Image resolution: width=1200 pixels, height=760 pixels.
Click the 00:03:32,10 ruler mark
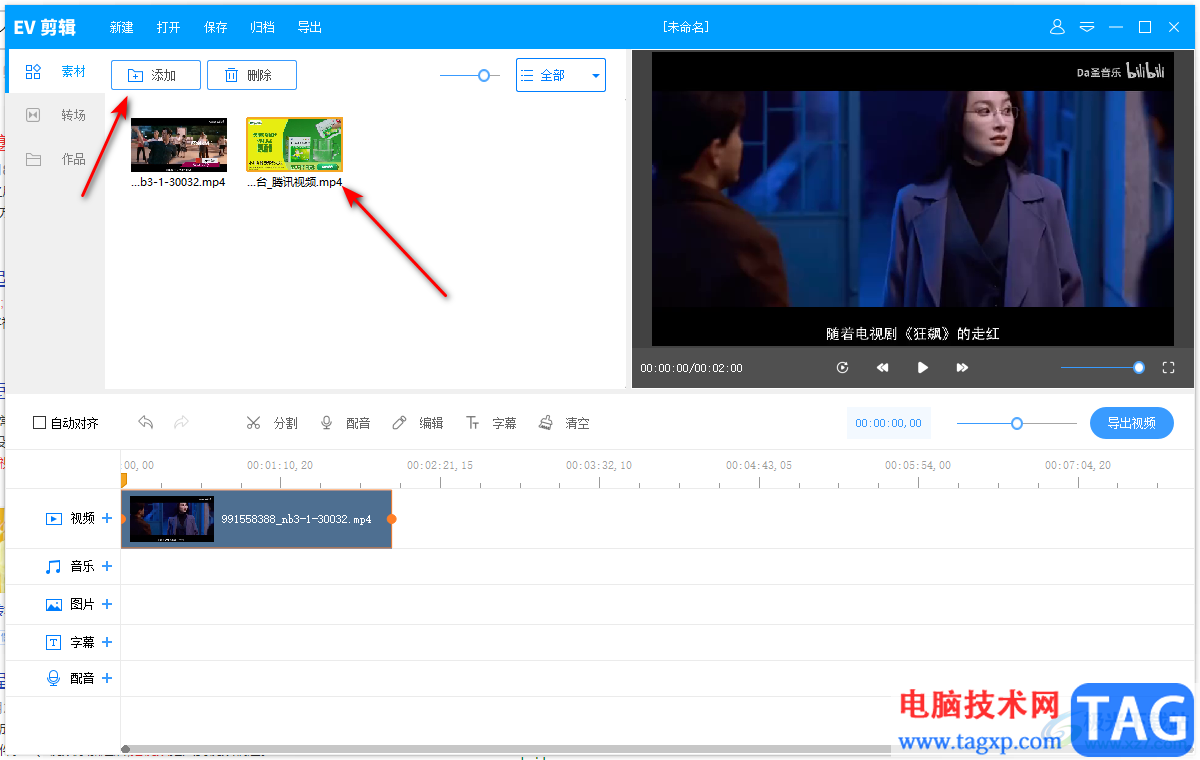[599, 465]
